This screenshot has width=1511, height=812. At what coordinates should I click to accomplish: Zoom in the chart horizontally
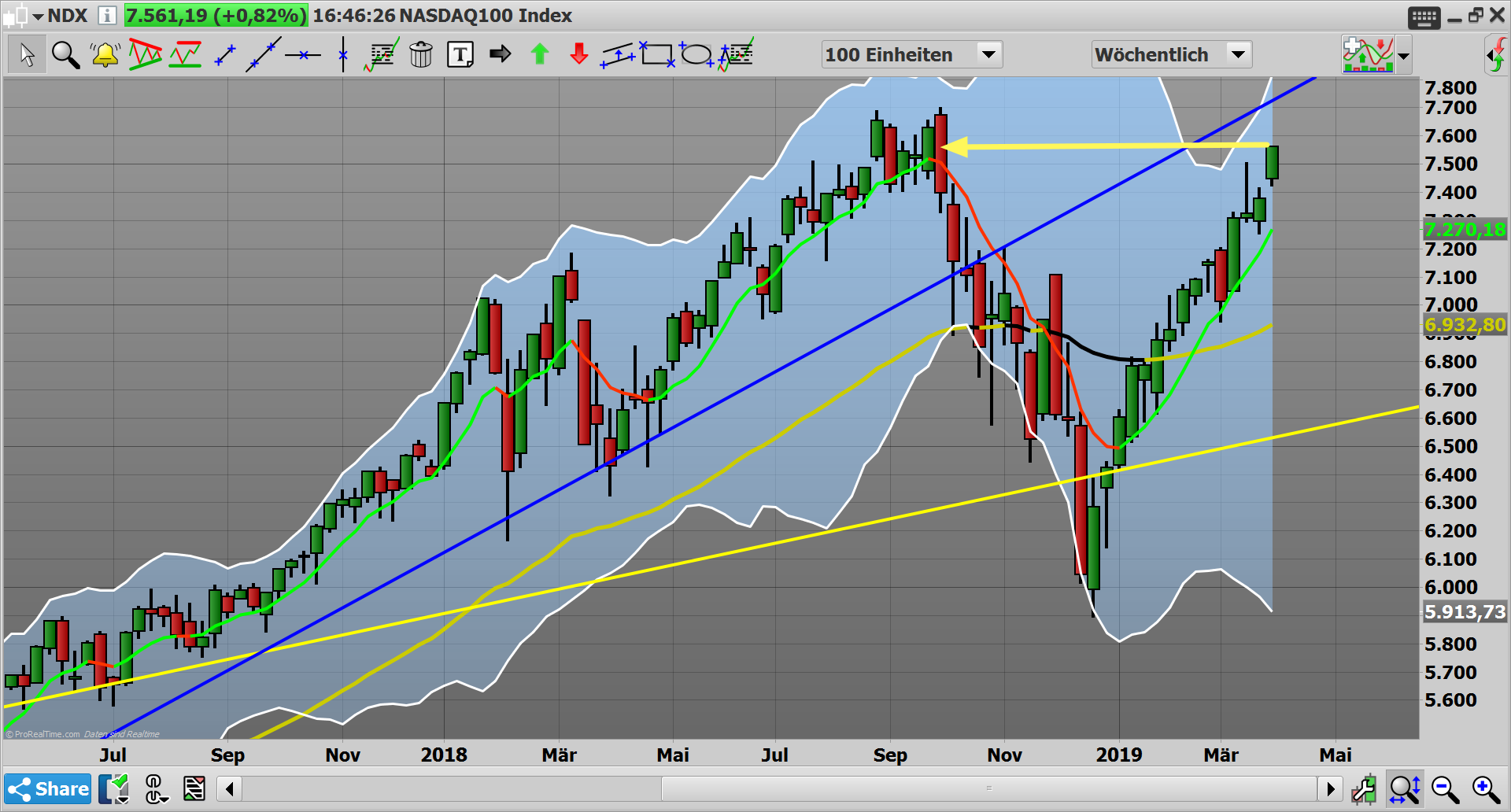click(1487, 788)
